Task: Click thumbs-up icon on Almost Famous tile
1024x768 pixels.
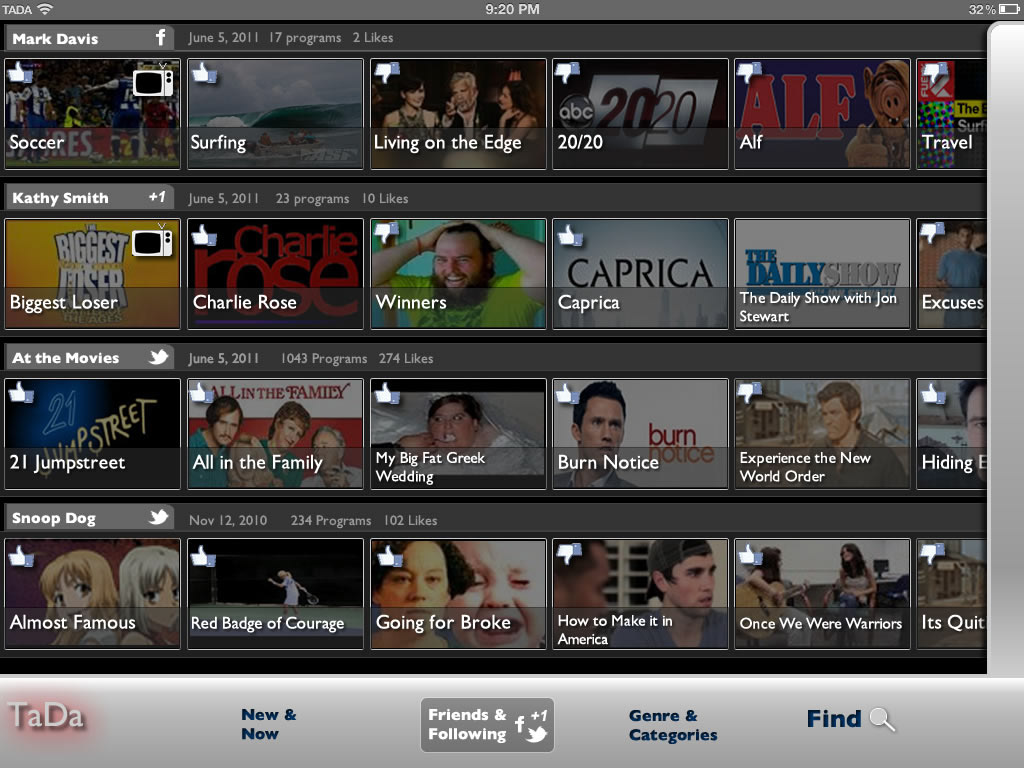Action: [21, 556]
